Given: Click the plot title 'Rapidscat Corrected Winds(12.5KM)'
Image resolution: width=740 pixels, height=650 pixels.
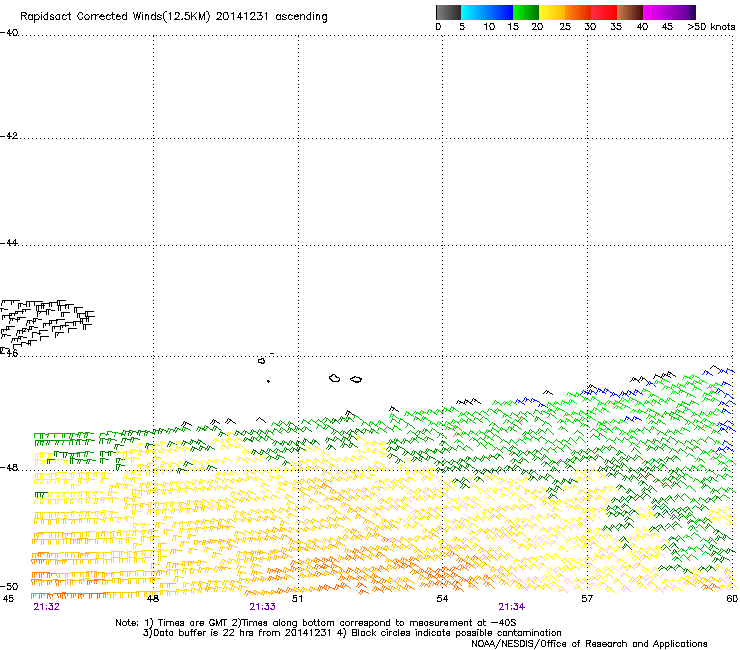Looking at the screenshot, I should coord(115,17).
